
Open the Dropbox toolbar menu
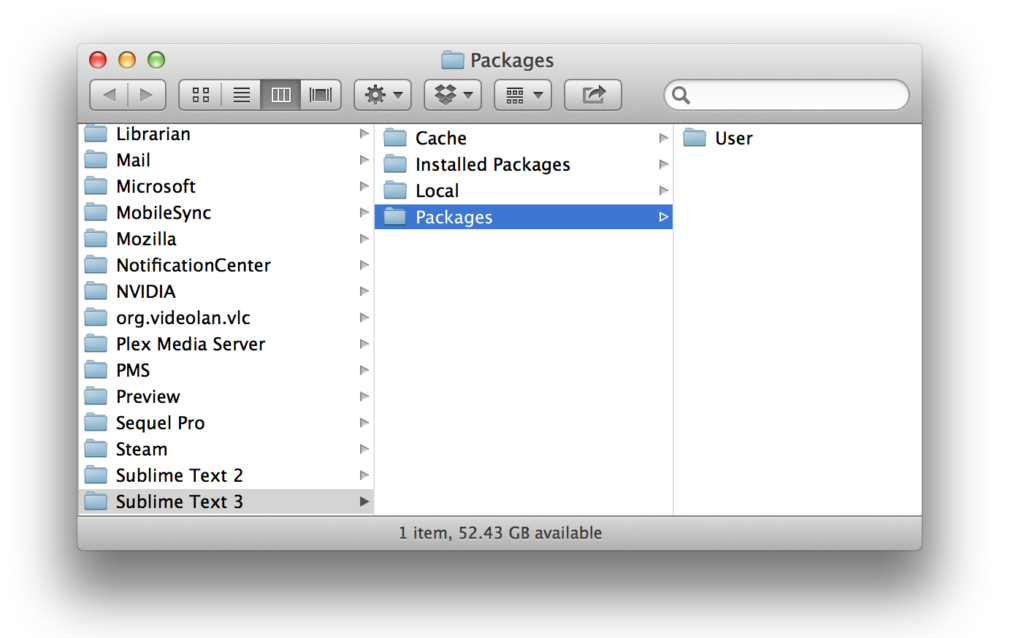click(x=453, y=95)
